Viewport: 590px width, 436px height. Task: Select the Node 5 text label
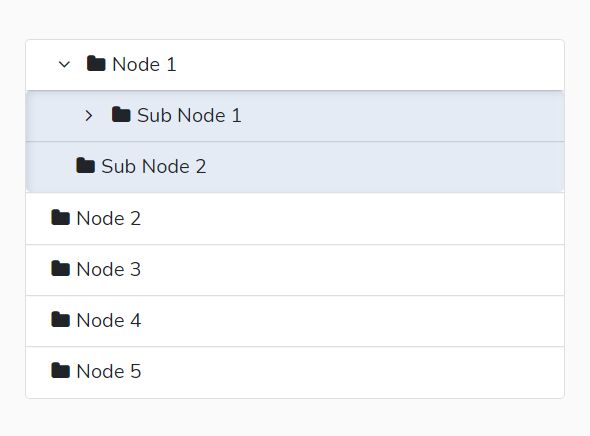pyautogui.click(x=109, y=371)
